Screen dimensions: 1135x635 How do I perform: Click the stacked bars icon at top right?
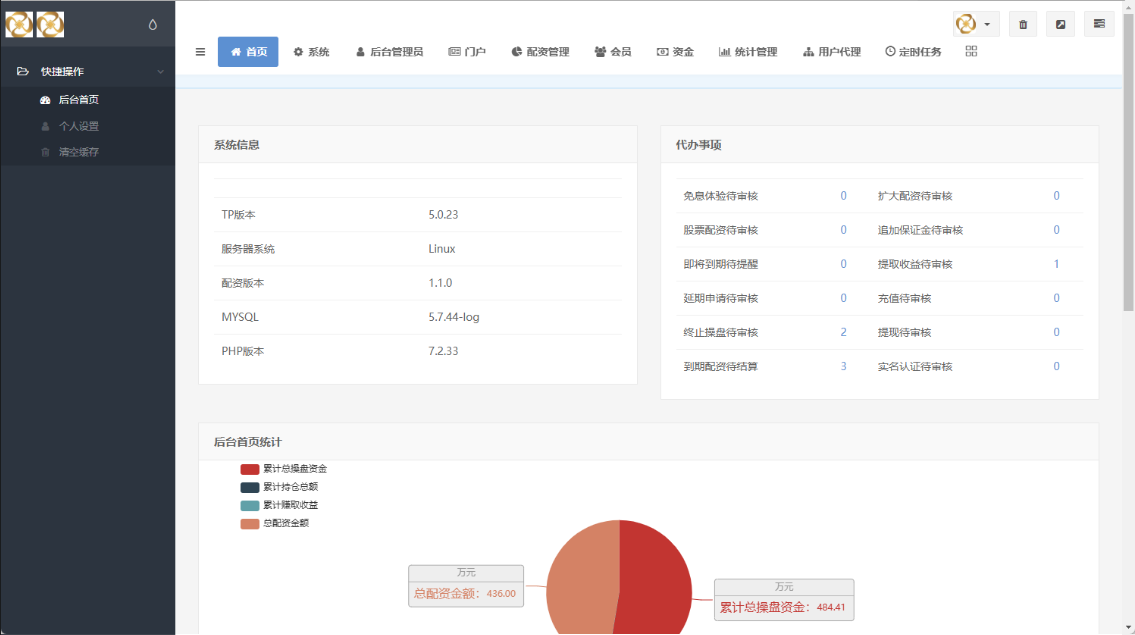(1099, 25)
